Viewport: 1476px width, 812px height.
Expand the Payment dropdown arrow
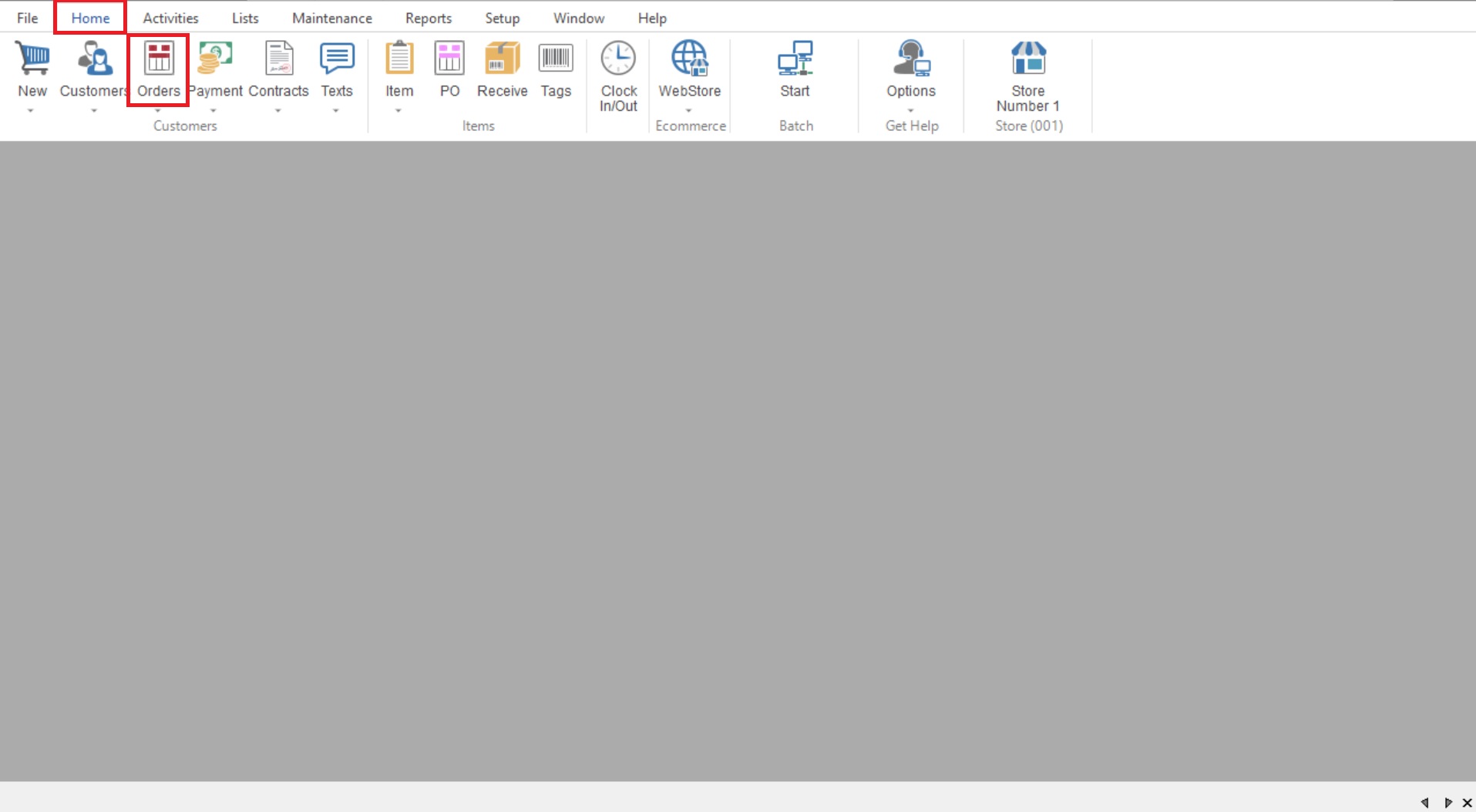tap(213, 111)
